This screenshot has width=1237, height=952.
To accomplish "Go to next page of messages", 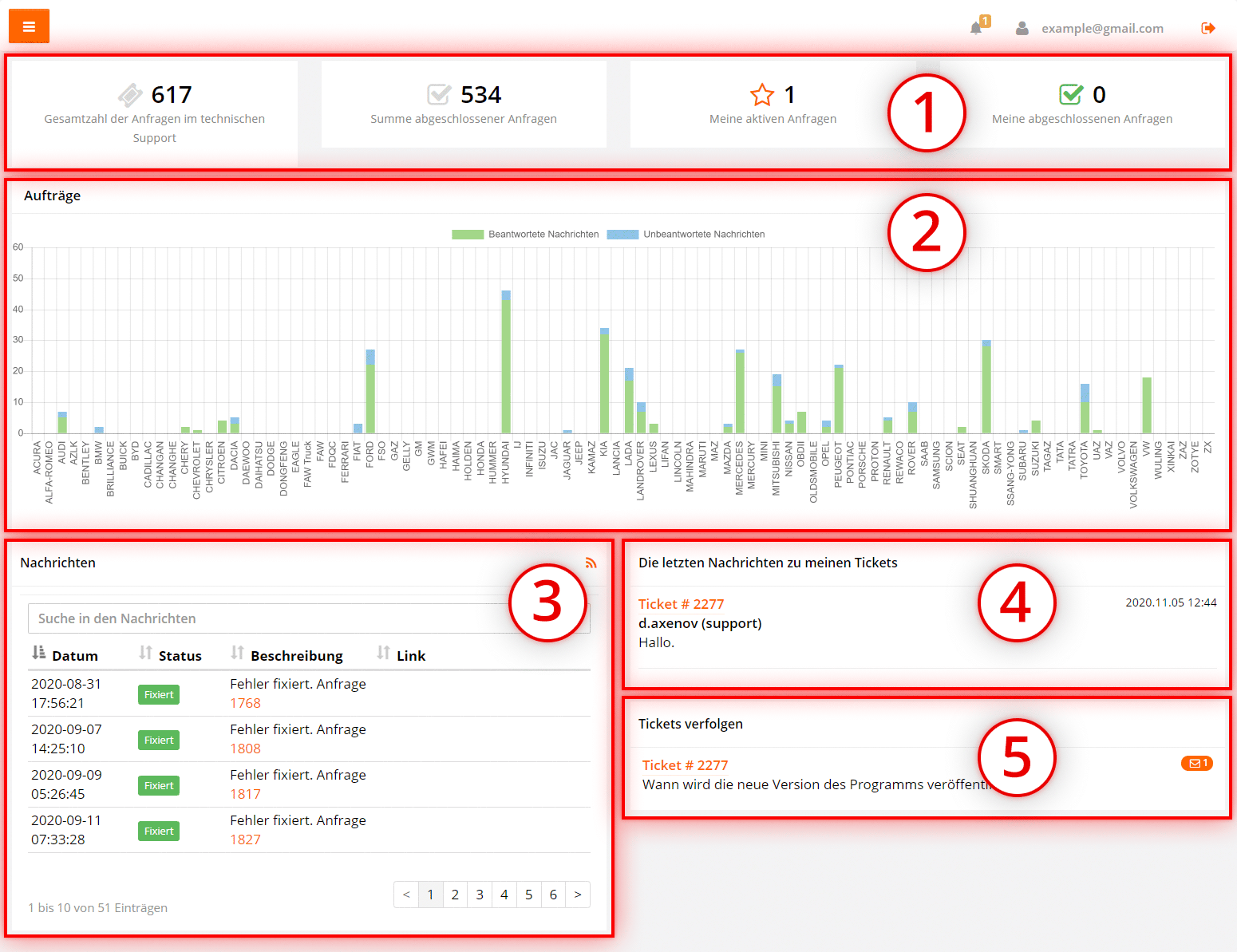I will tap(578, 895).
